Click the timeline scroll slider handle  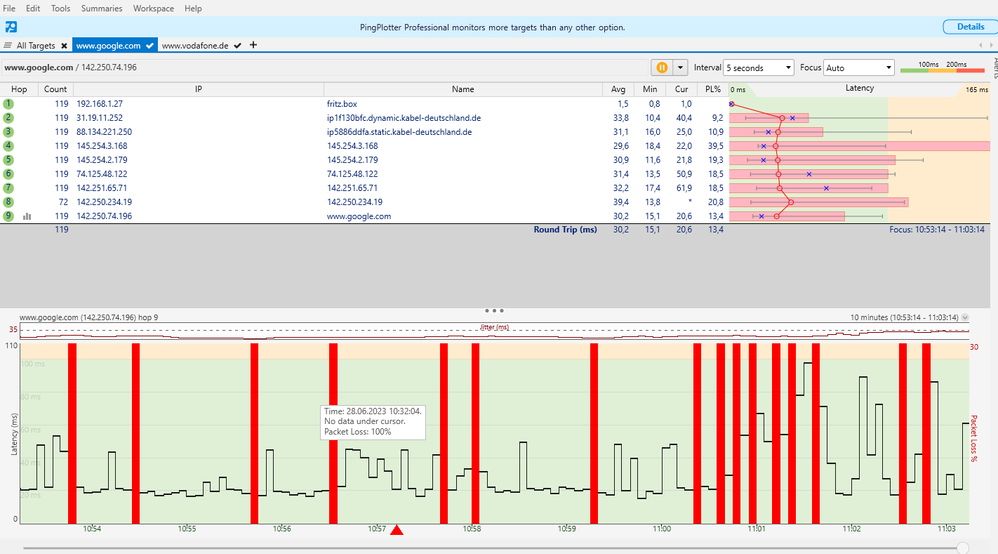[963, 548]
